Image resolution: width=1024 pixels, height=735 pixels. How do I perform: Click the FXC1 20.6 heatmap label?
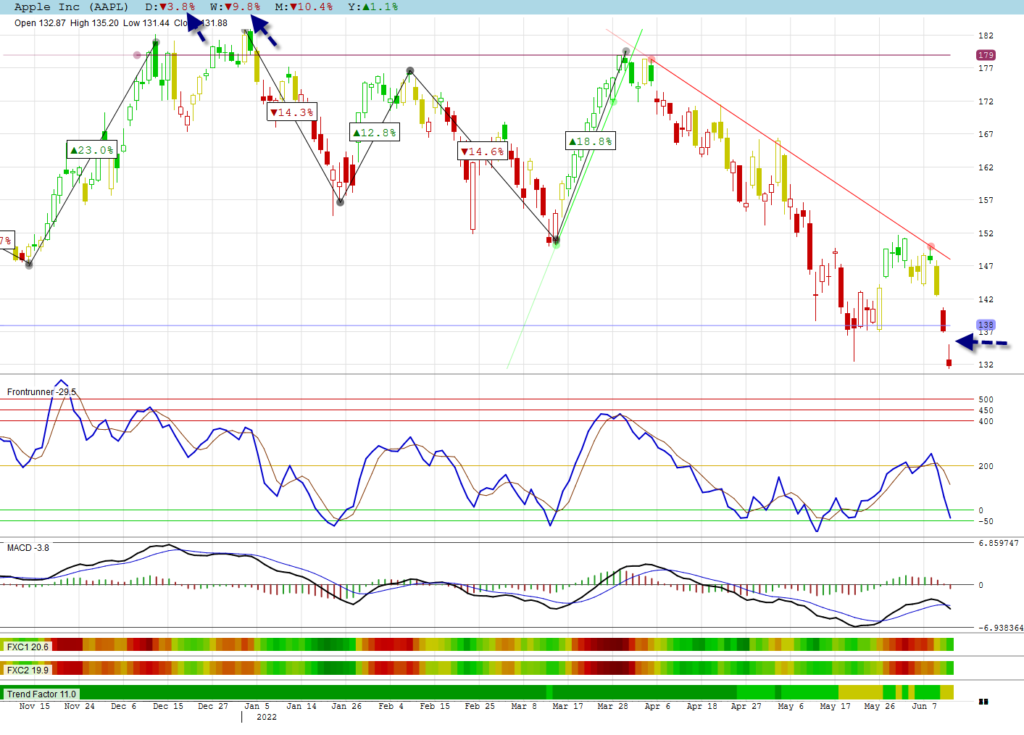click(x=27, y=647)
